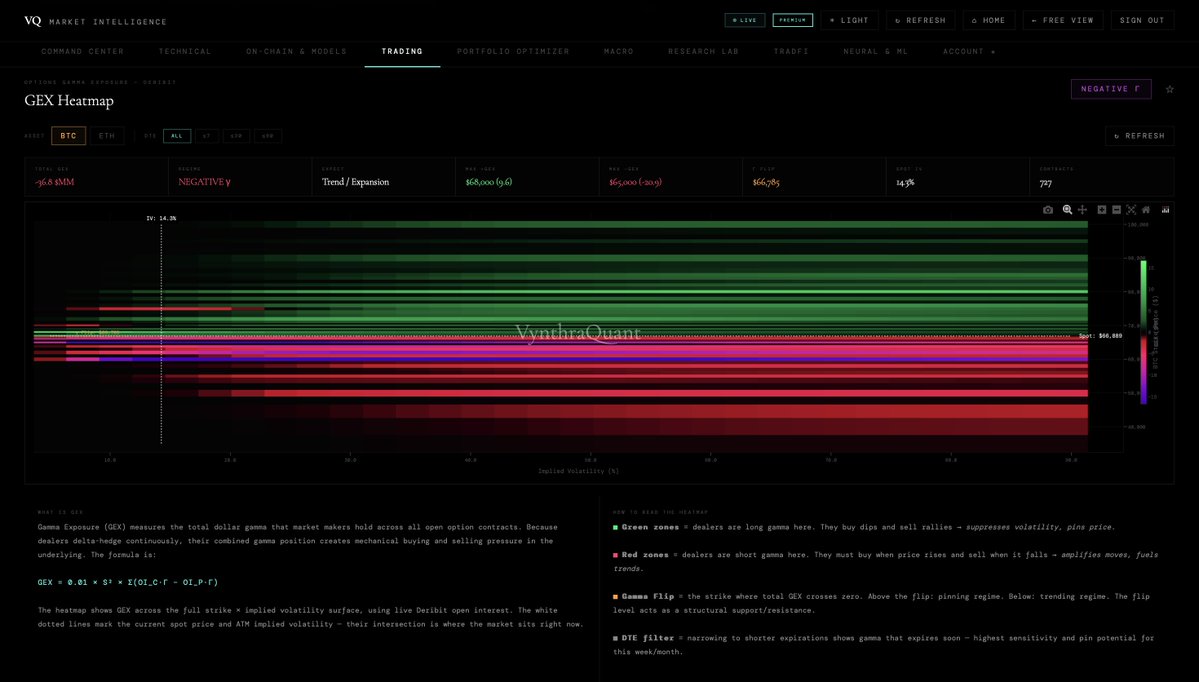Screen dimensions: 1199x682
Task: Click the Max +GEX value $68,000 (9.6)
Action: tap(489, 182)
